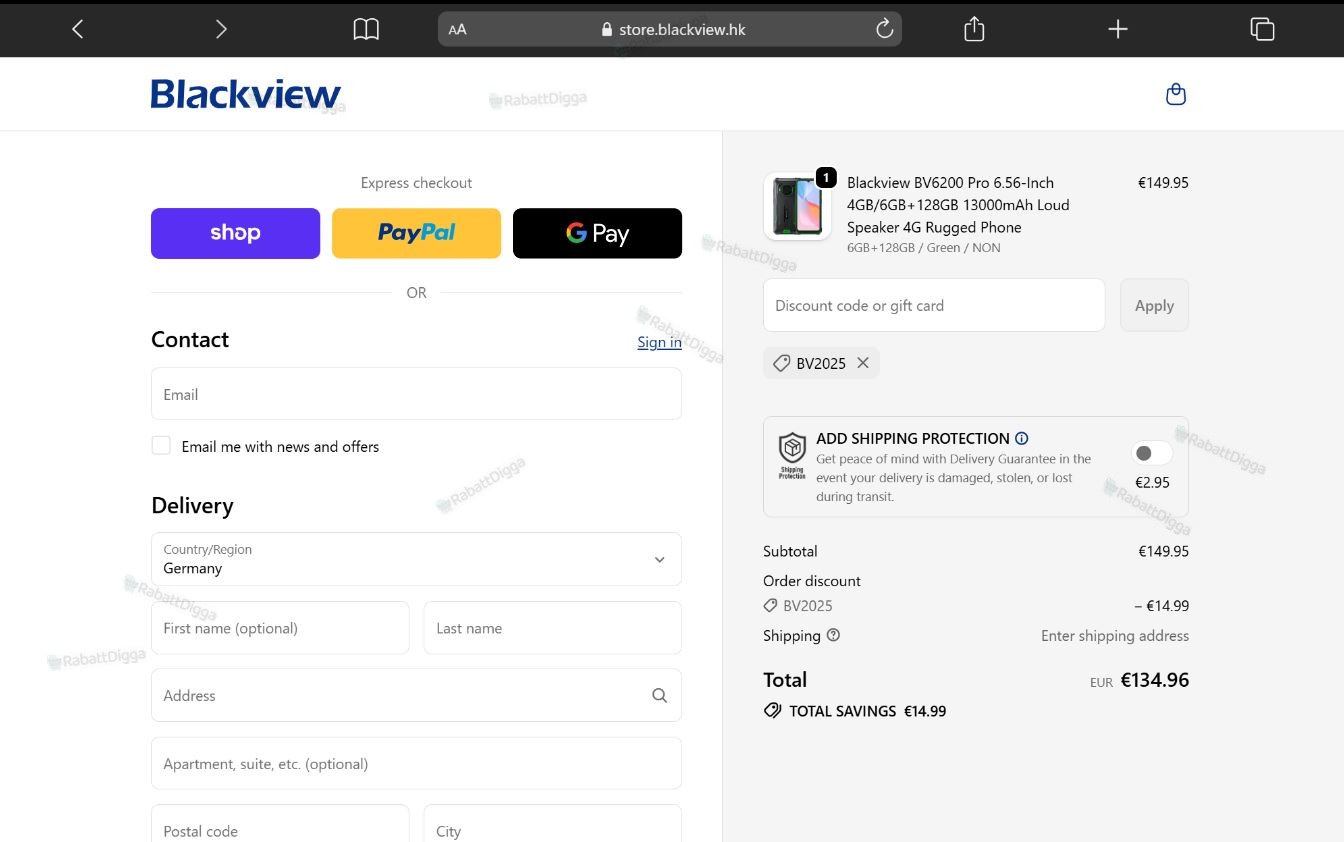Click the Shipping help question mark icon
Image resolution: width=1344 pixels, height=842 pixels.
point(833,635)
